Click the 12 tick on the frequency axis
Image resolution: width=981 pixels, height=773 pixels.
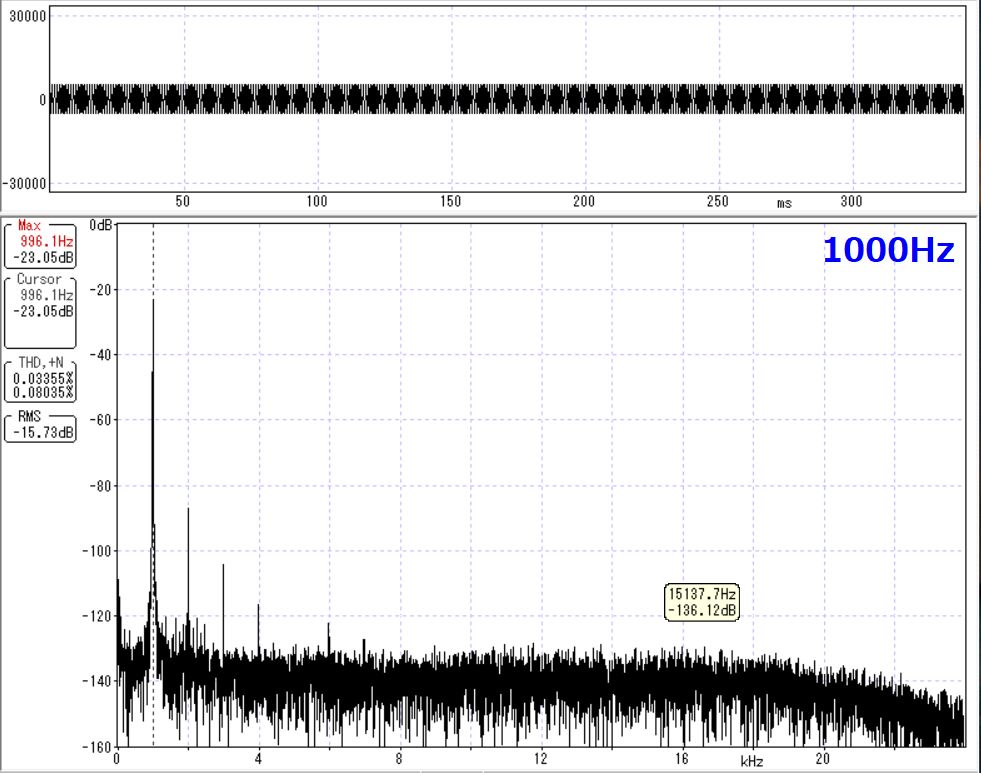point(541,759)
